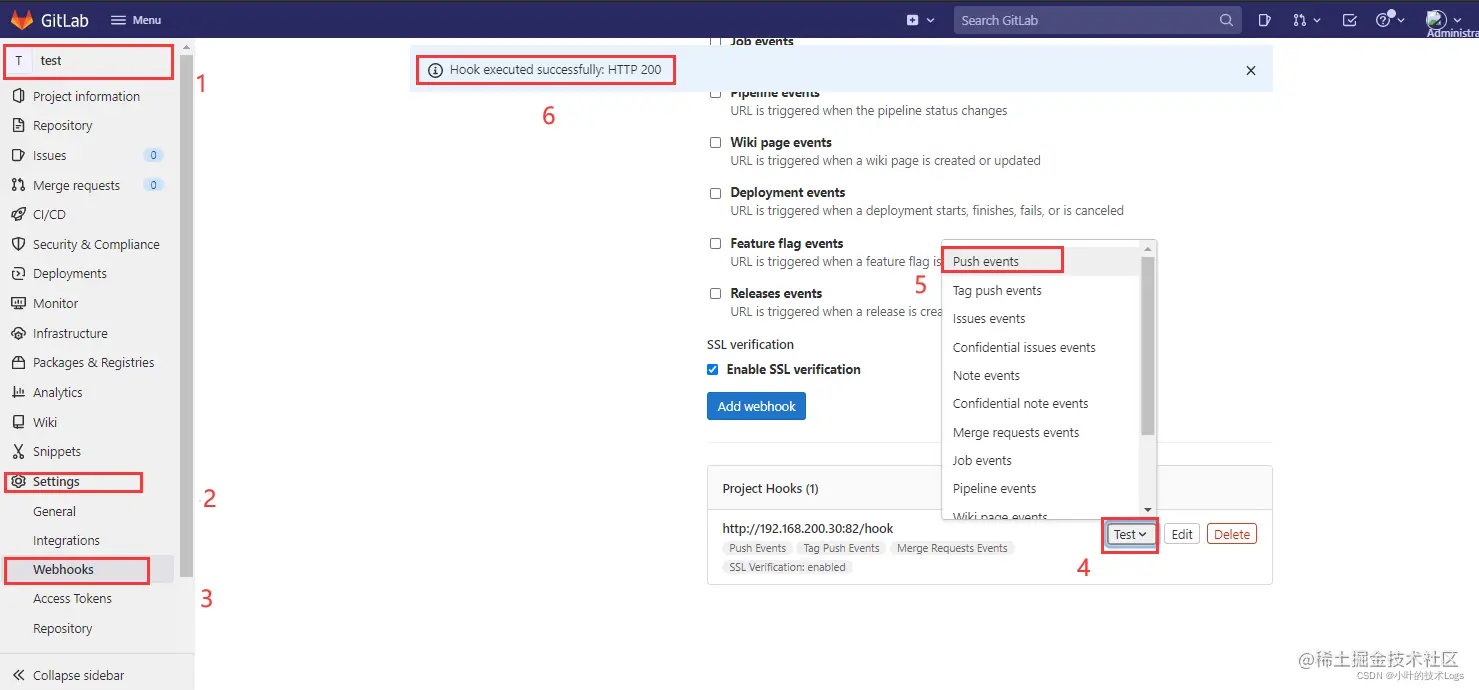Click the Merge Requests Events badge
This screenshot has width=1479, height=690.
pos(952,548)
